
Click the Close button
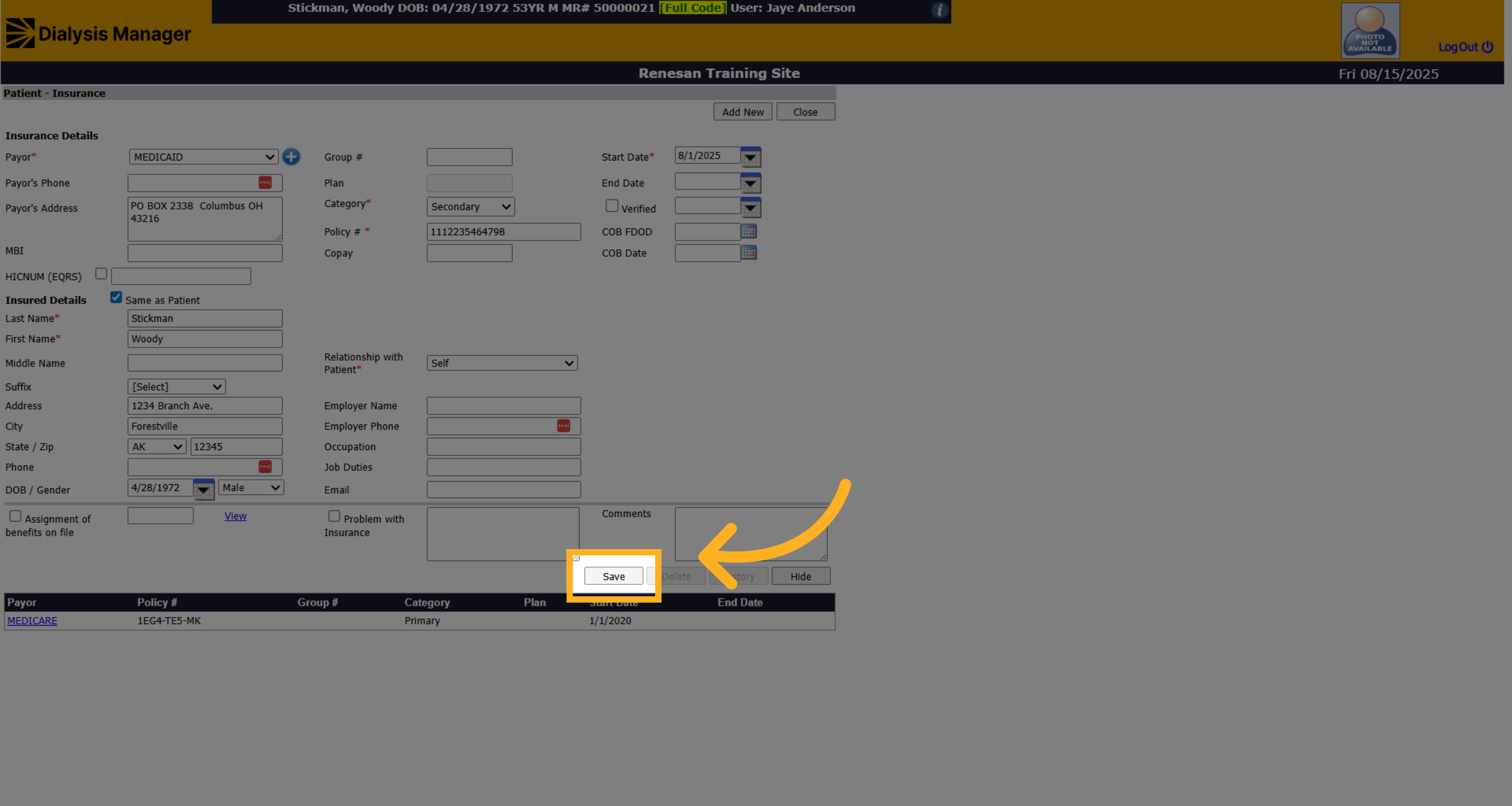[805, 111]
